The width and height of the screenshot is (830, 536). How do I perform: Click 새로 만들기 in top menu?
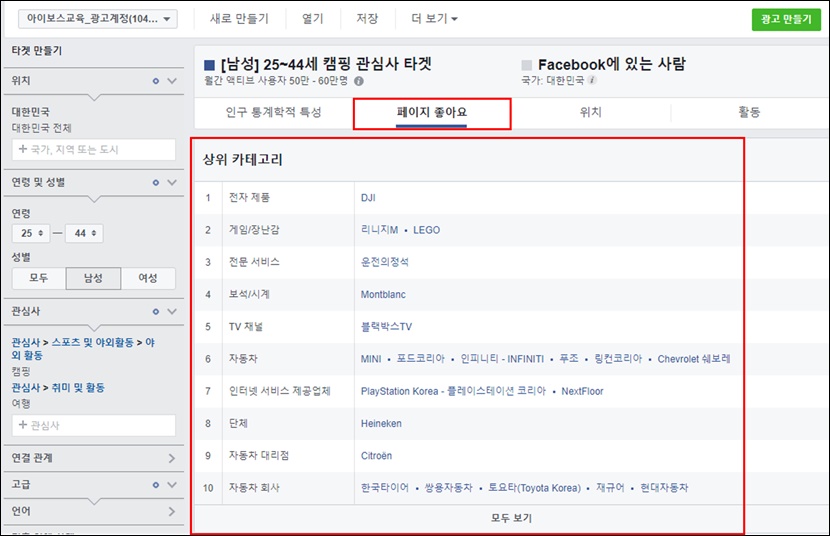pyautogui.click(x=239, y=19)
